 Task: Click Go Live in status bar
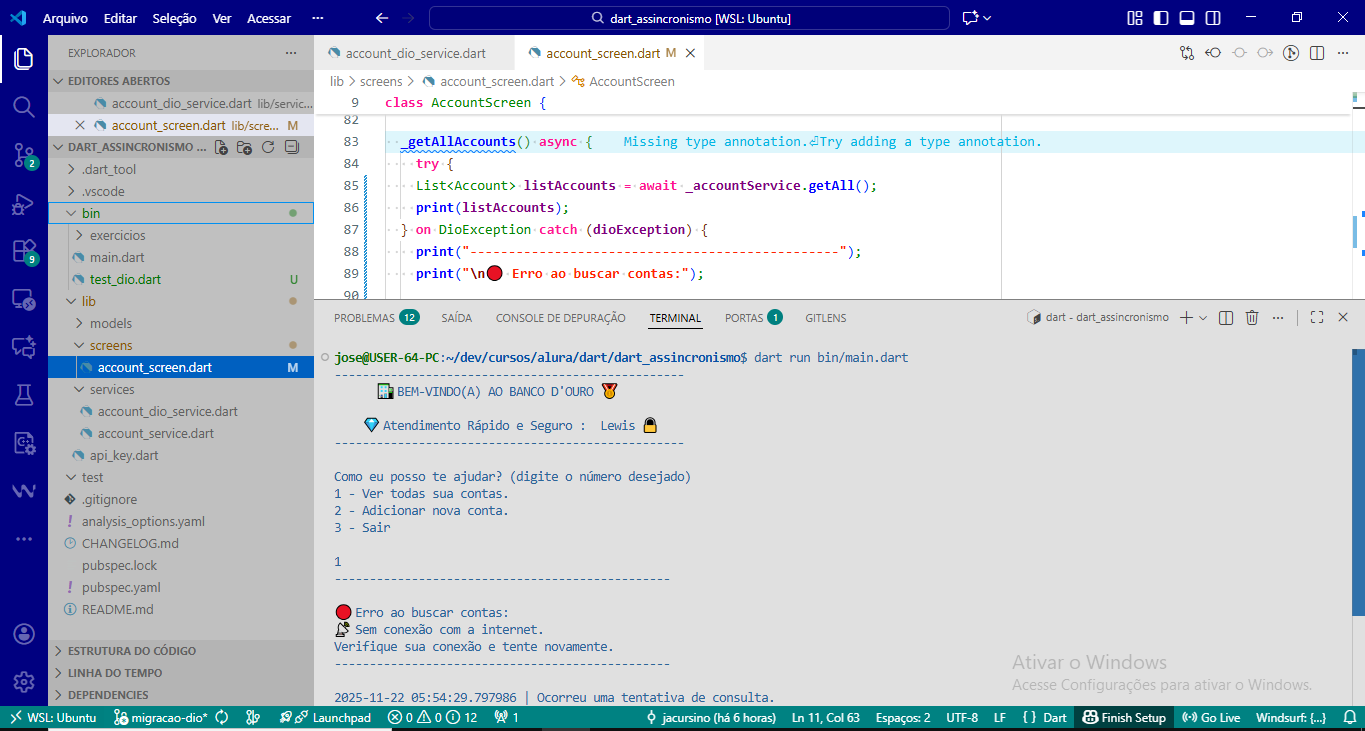tap(1211, 717)
